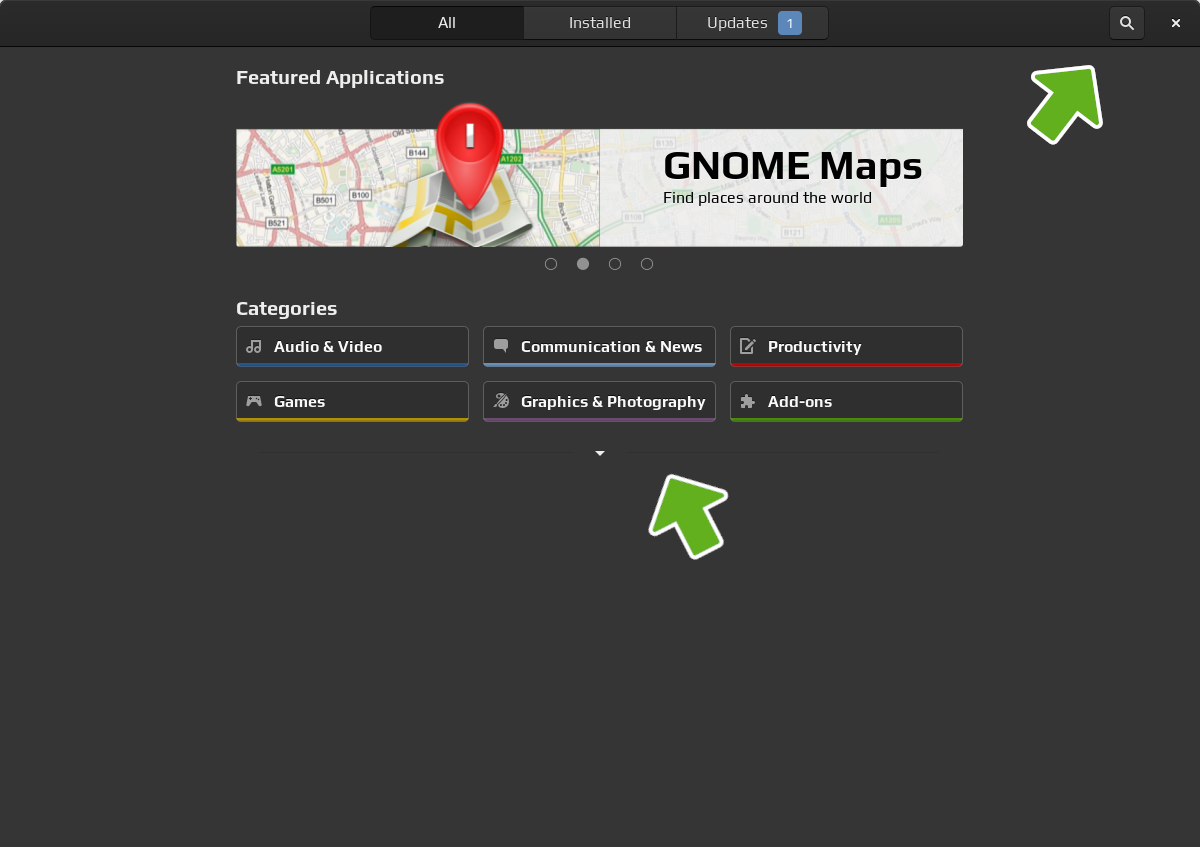Expand more categories with the down arrow
The image size is (1200, 847).
click(600, 453)
